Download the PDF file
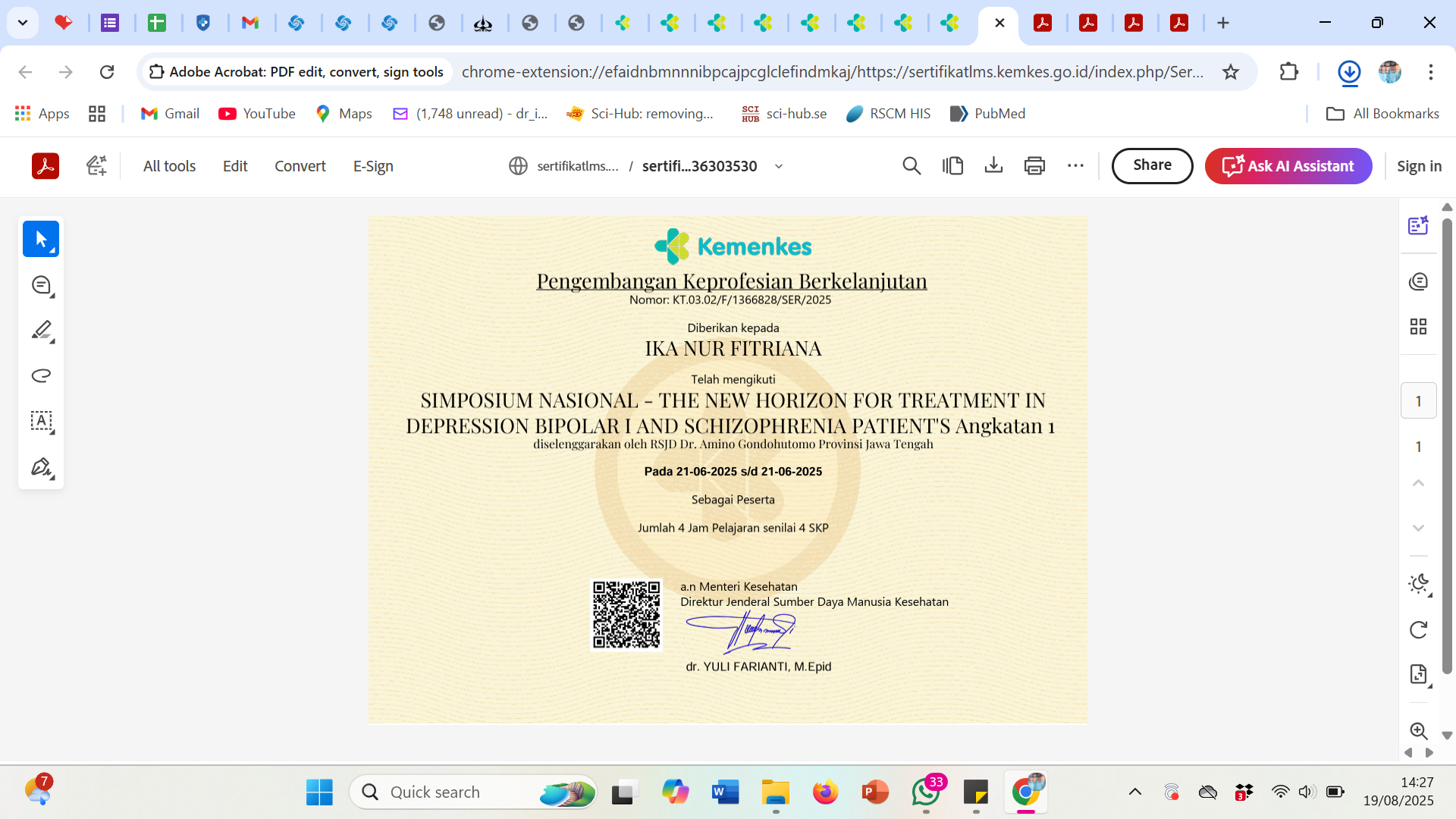 click(x=993, y=166)
